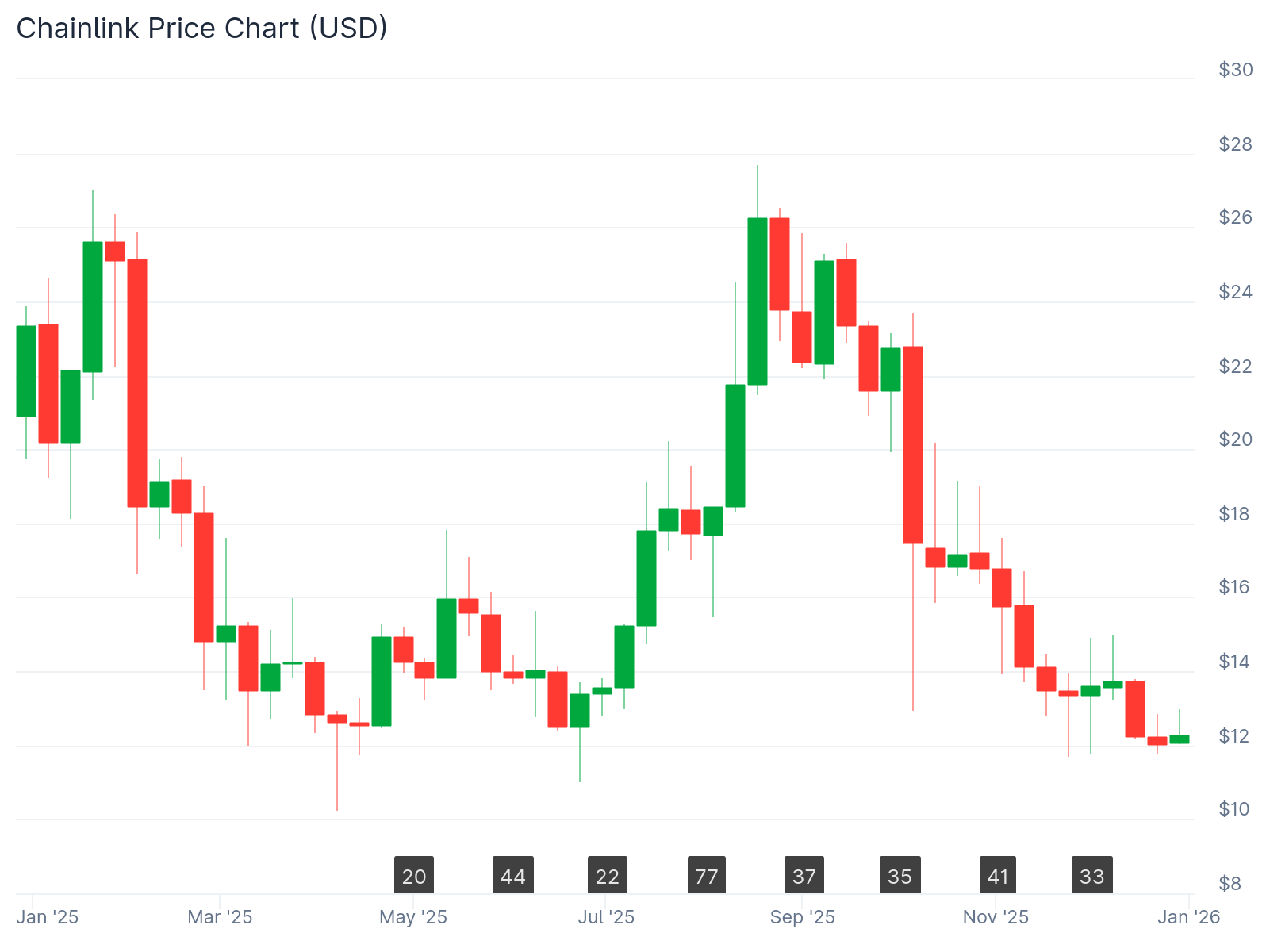Select the event marker showing 22
1266x952 pixels.
pos(608,876)
